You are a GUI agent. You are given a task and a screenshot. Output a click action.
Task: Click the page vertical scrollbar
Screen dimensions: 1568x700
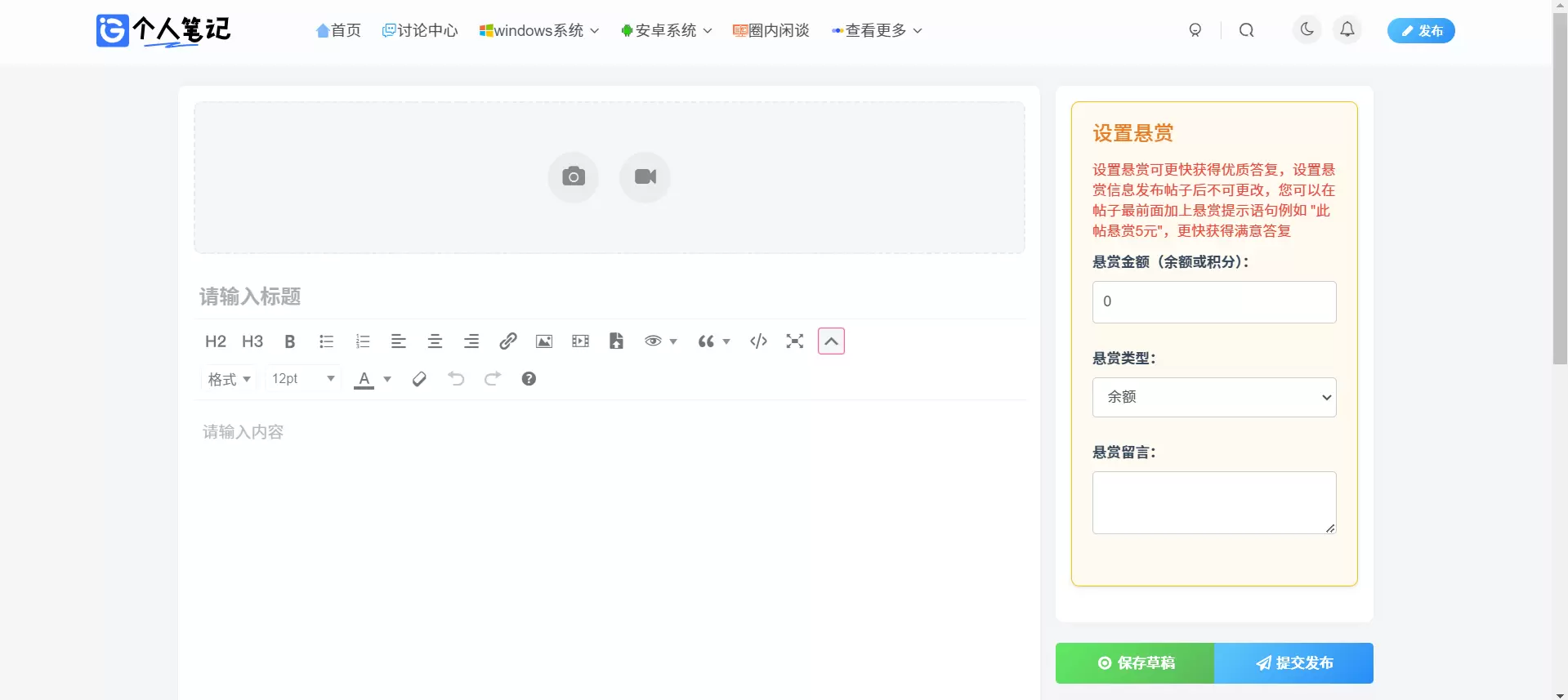(1560, 188)
